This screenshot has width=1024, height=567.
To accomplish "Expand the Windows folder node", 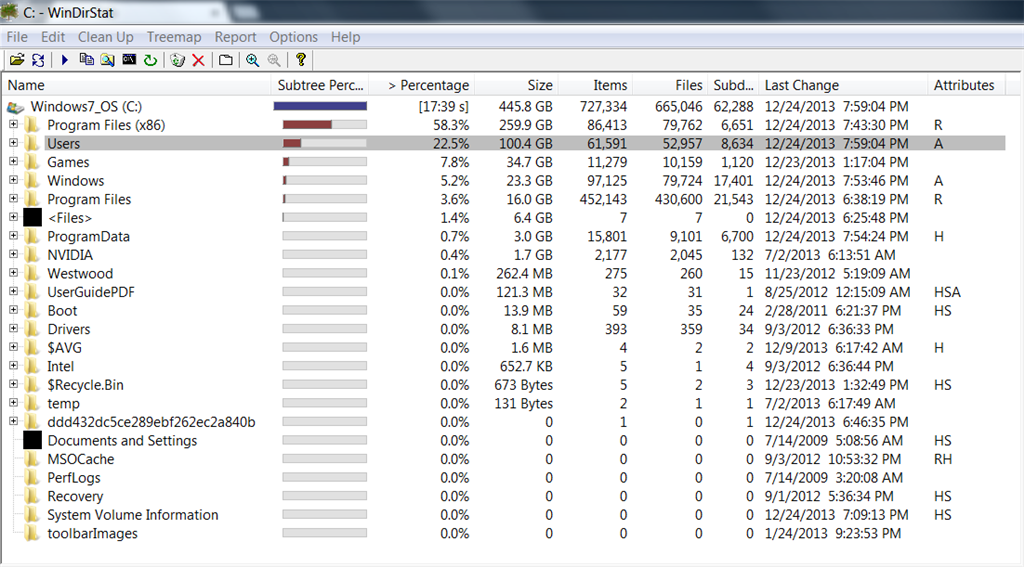I will [14, 180].
